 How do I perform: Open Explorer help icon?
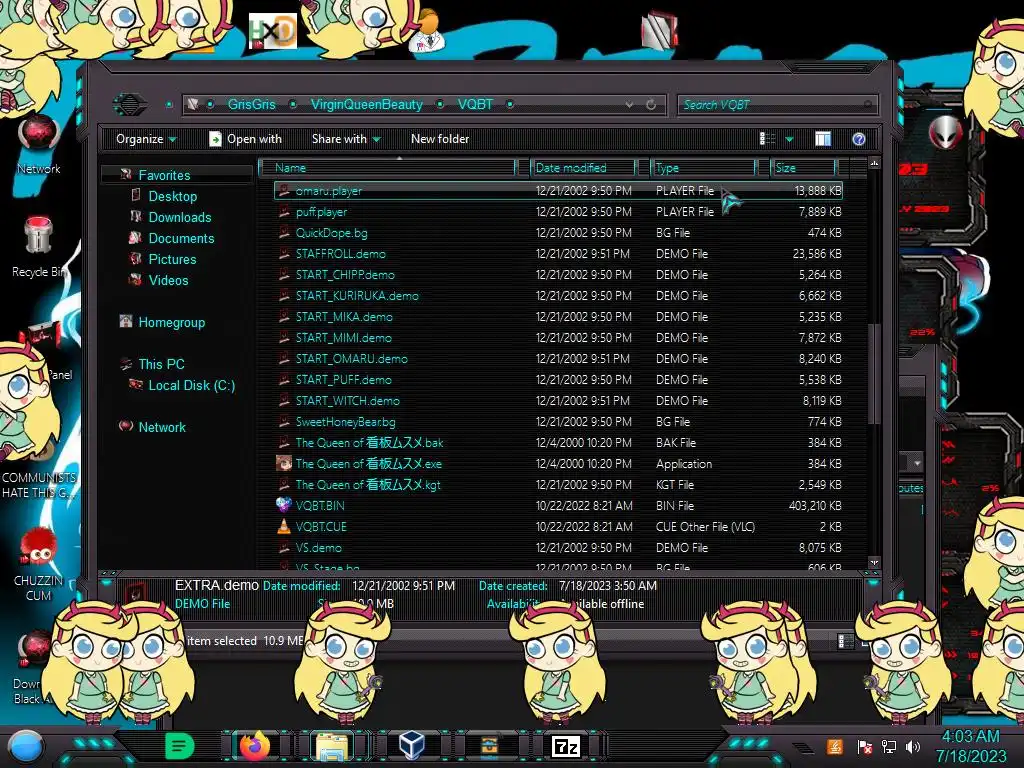[x=859, y=138]
